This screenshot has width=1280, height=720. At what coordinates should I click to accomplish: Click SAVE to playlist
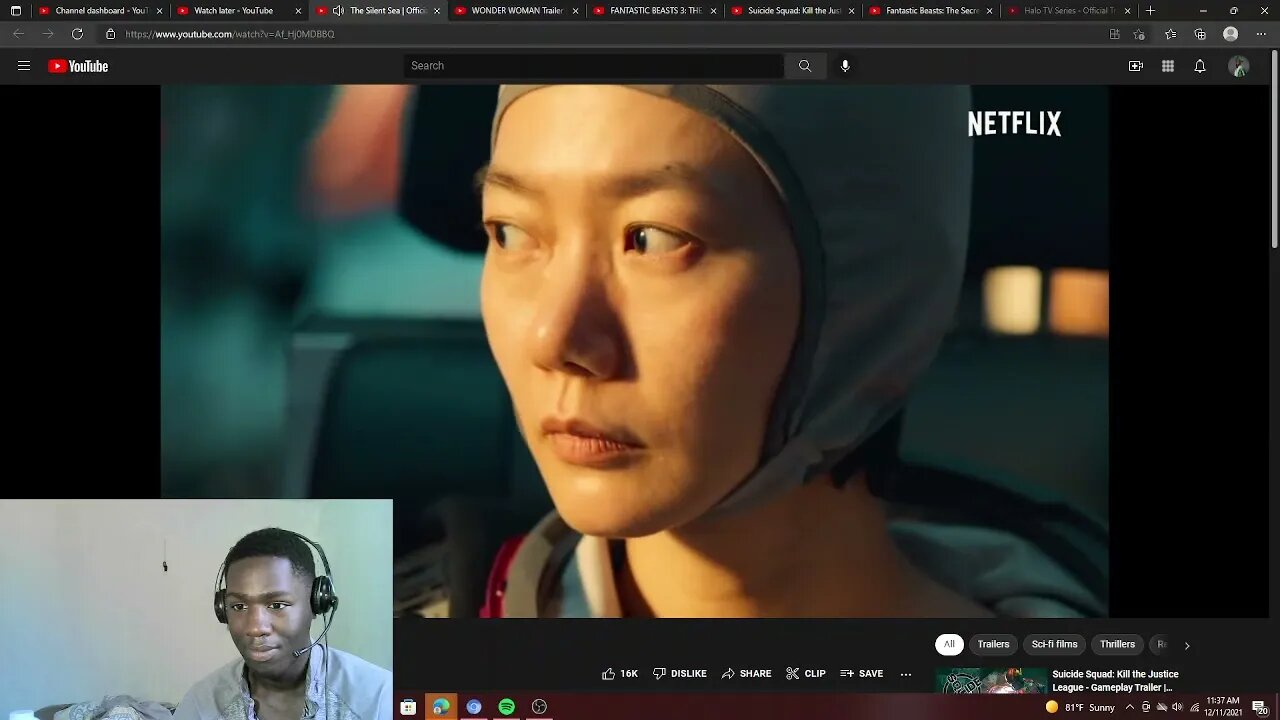pos(862,674)
